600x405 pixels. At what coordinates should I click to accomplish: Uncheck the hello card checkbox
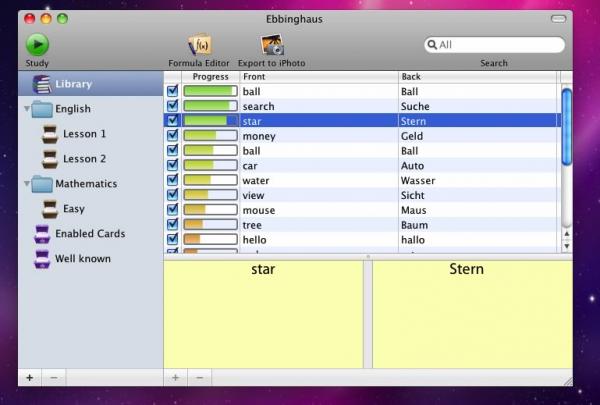coord(173,239)
